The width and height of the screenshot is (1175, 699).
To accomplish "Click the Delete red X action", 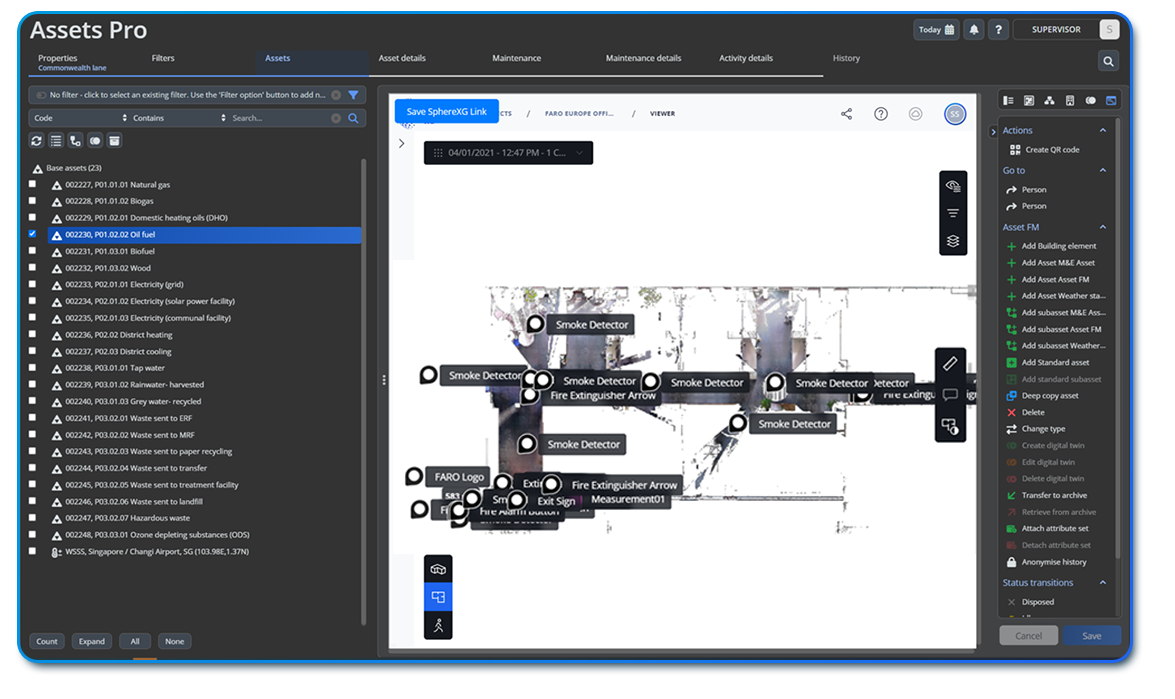I will pyautogui.click(x=1025, y=413).
